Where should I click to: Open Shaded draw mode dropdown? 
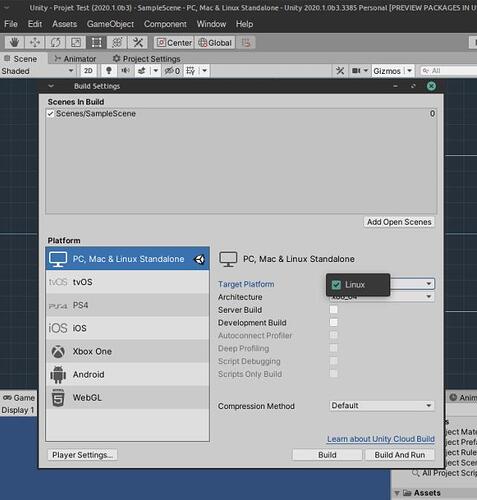(x=37, y=71)
